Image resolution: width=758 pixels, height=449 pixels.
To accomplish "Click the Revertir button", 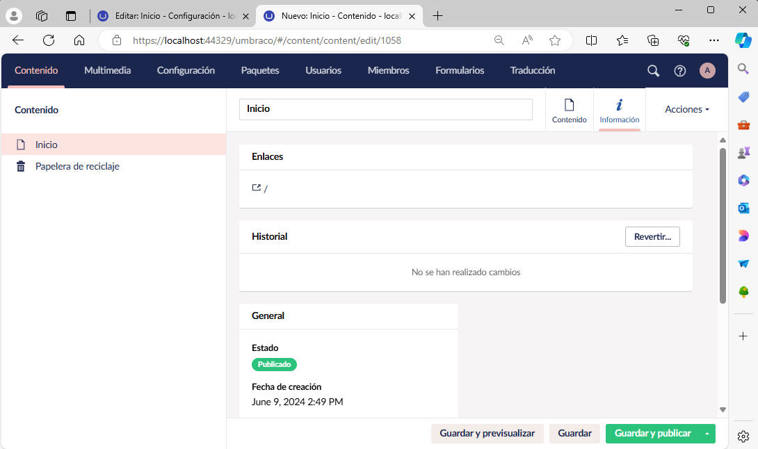I will [x=652, y=237].
